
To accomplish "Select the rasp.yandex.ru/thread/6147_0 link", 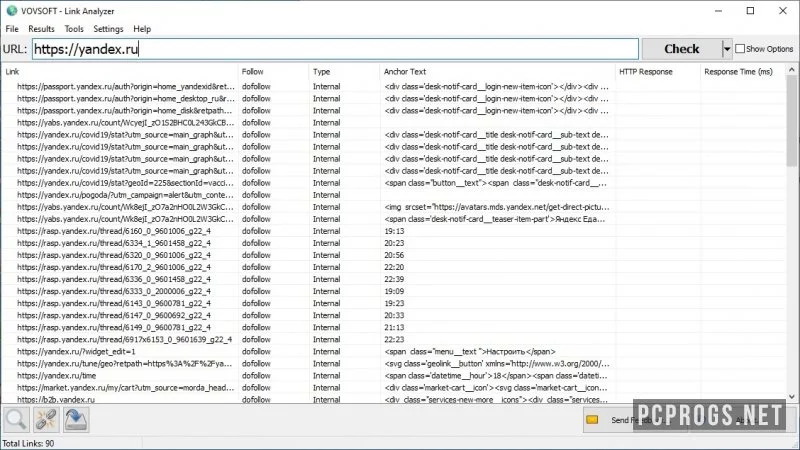I will click(x=114, y=316).
